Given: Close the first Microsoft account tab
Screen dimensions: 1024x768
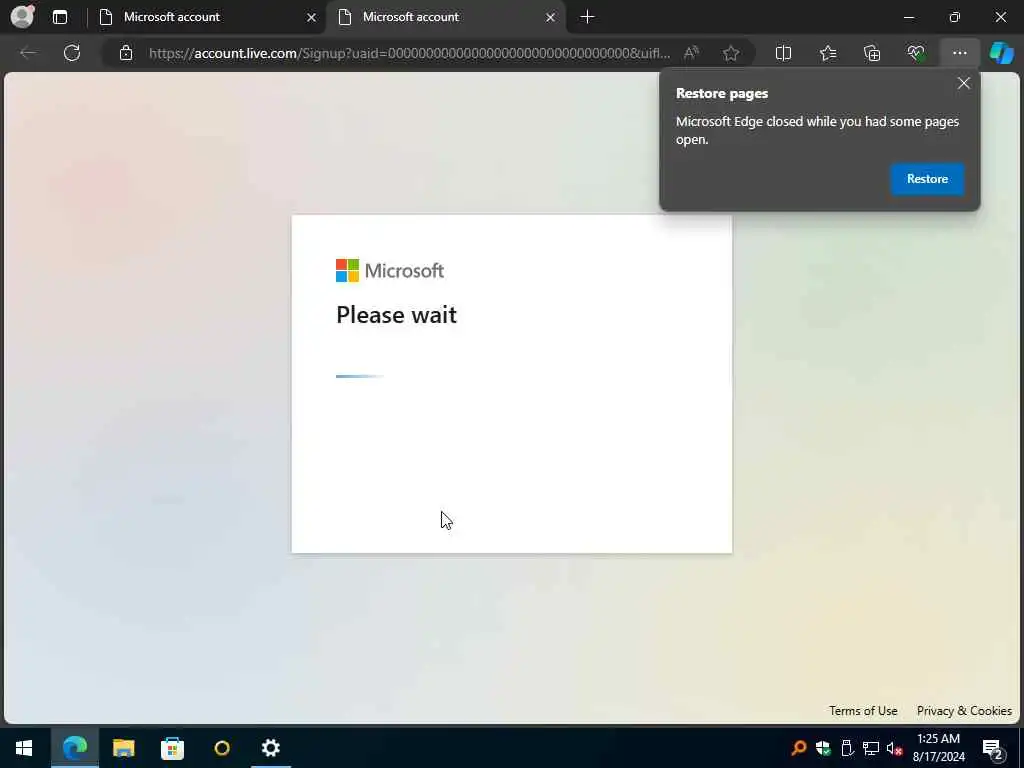Looking at the screenshot, I should 312,18.
